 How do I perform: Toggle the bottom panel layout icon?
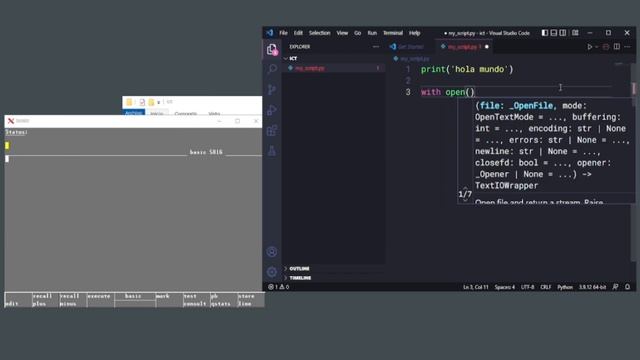coord(553,33)
